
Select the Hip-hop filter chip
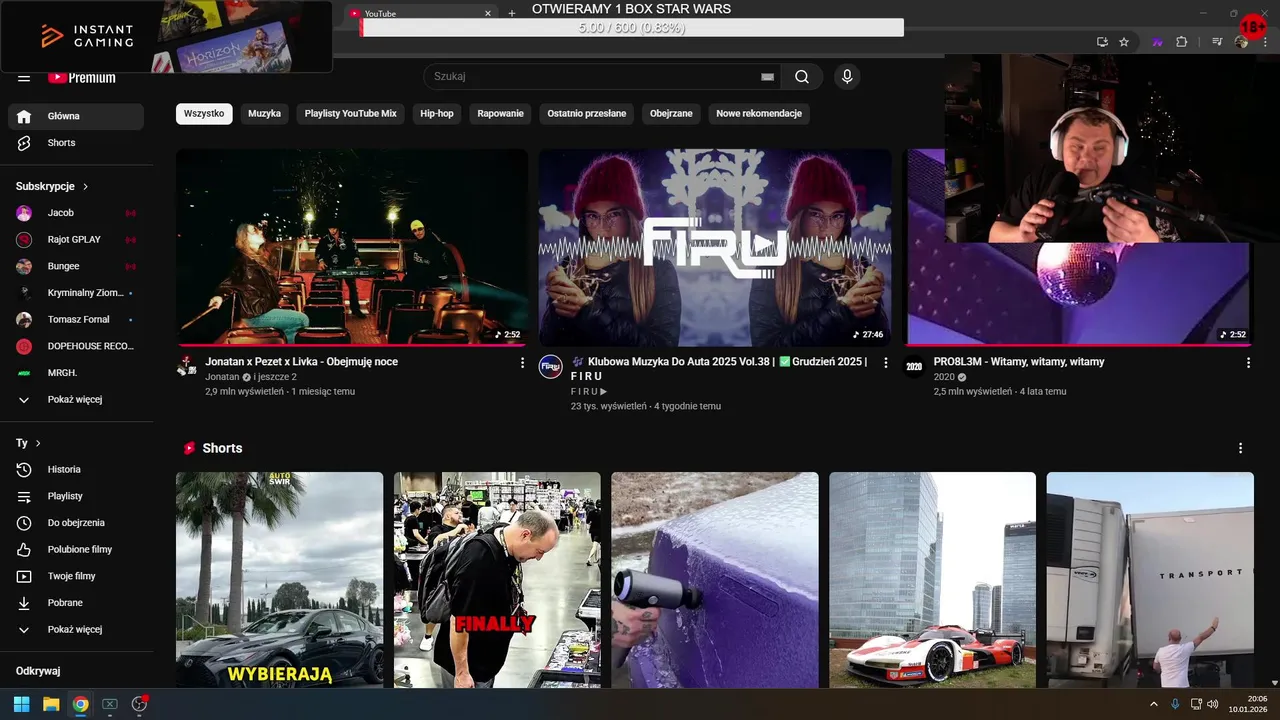click(437, 114)
